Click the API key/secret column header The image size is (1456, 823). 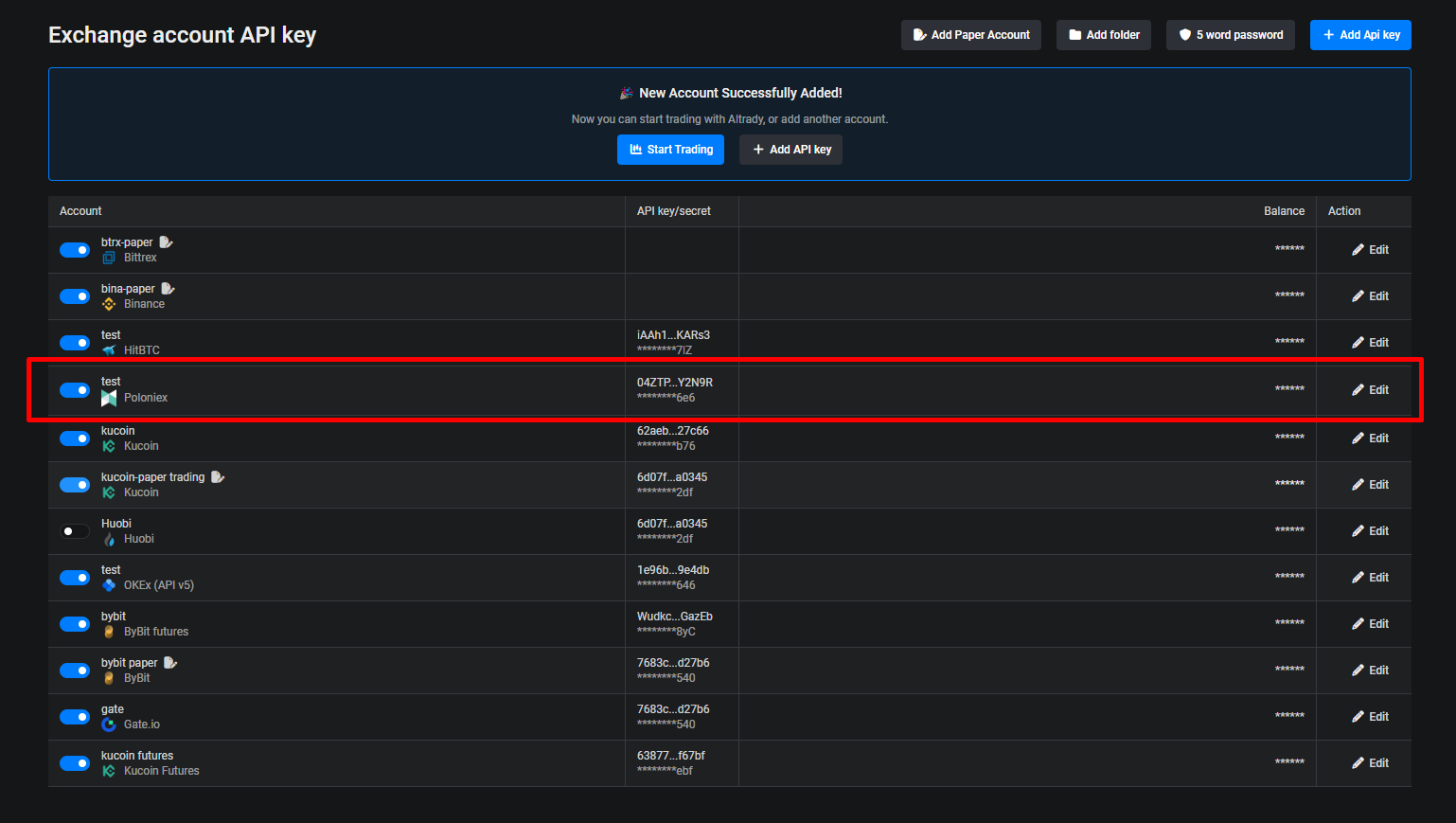point(674,211)
